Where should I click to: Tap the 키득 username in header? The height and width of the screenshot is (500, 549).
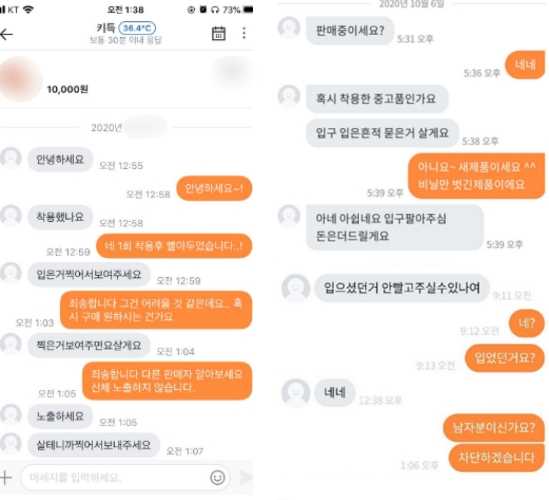tap(106, 28)
